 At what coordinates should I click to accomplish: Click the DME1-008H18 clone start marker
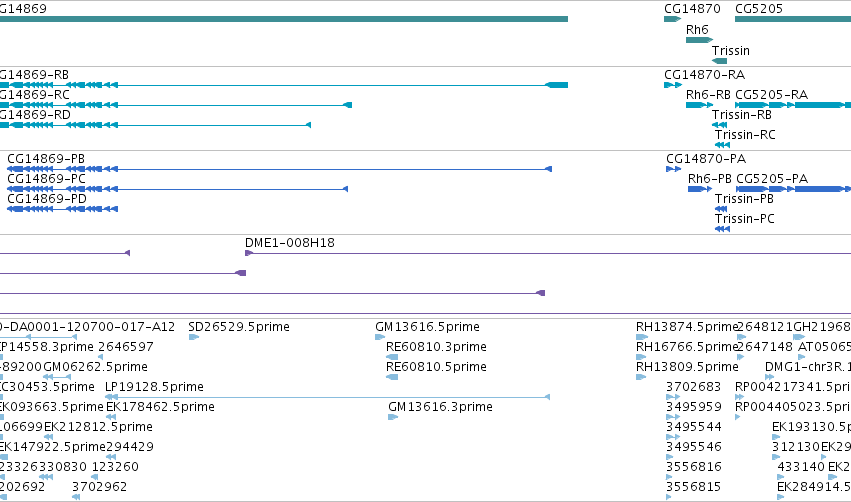tap(249, 253)
